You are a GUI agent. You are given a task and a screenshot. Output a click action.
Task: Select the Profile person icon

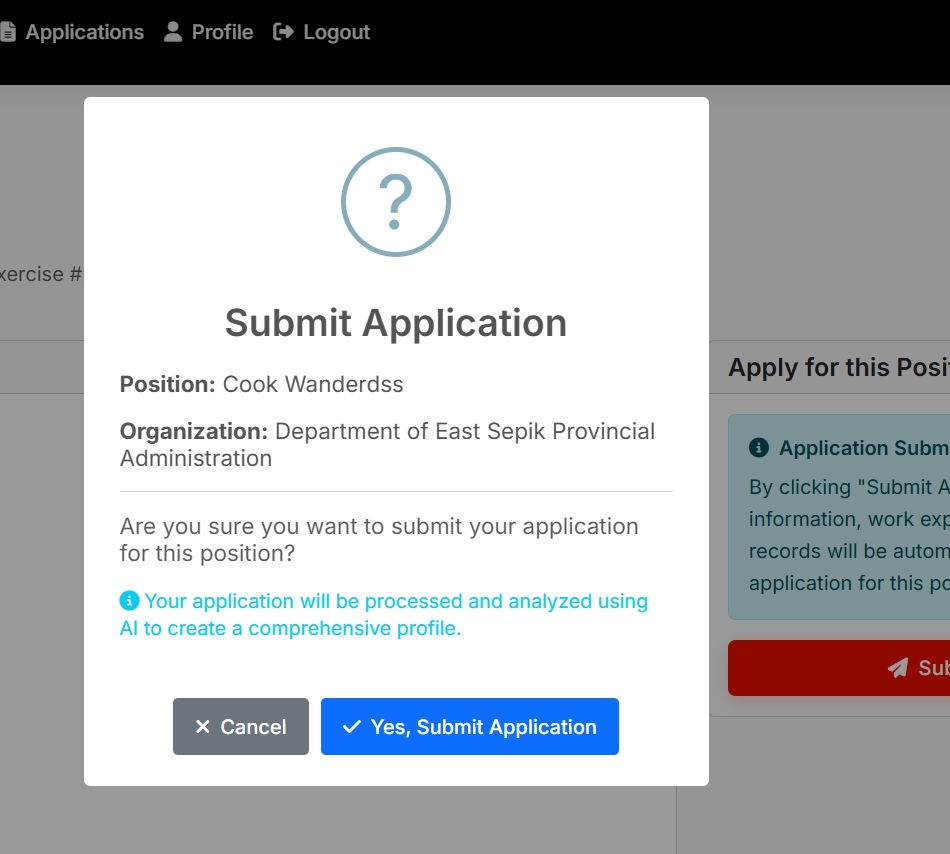point(171,31)
